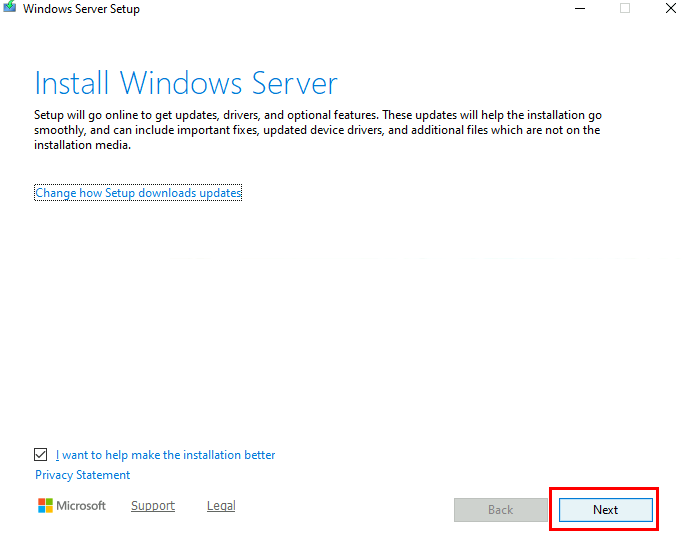Open Change how Setup downloads updates link
The image size is (687, 541).
tap(138, 193)
